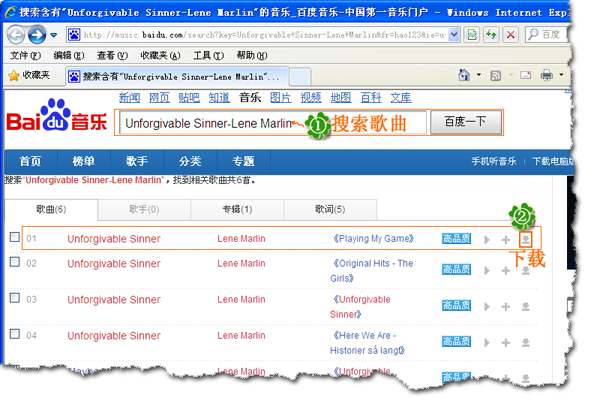Open the 贴吧 link
The height and width of the screenshot is (405, 591).
tap(189, 98)
